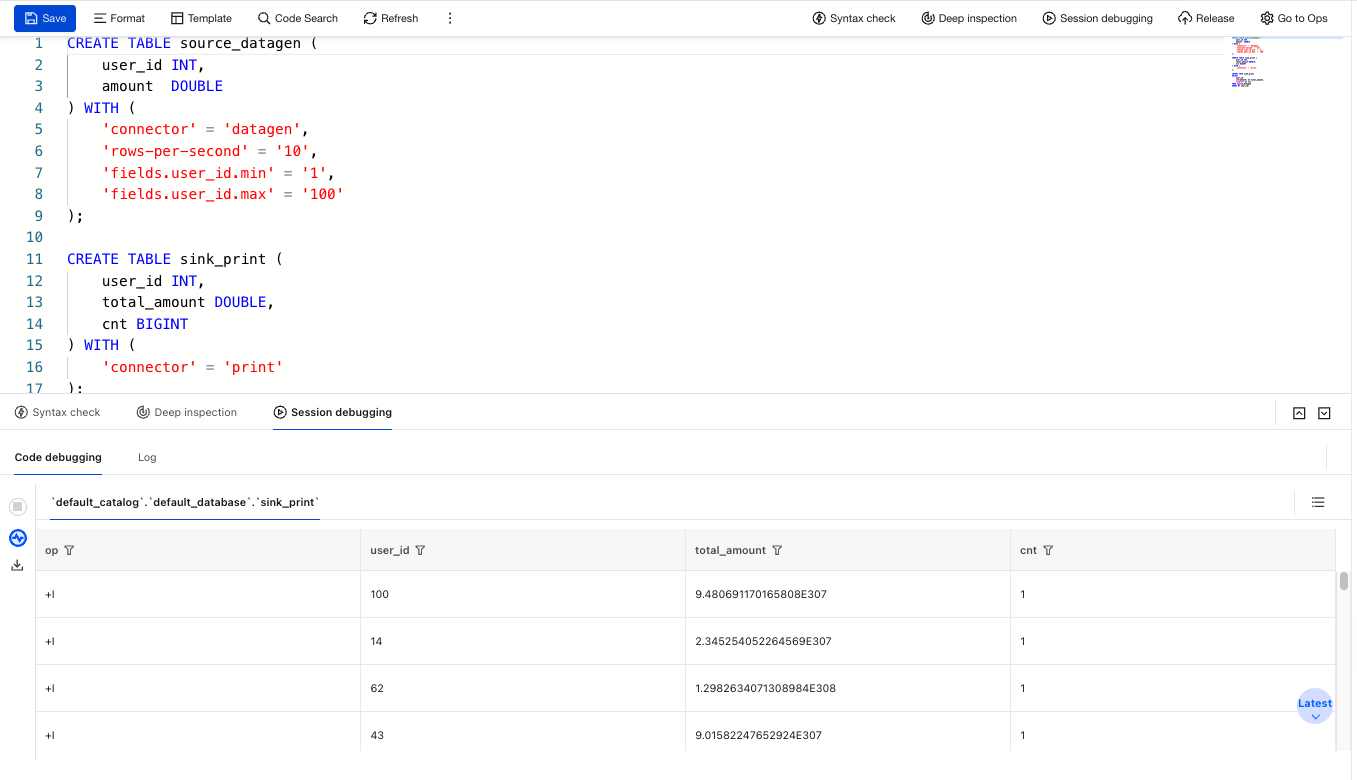
Task: Filter the total_amount column
Action: [777, 550]
